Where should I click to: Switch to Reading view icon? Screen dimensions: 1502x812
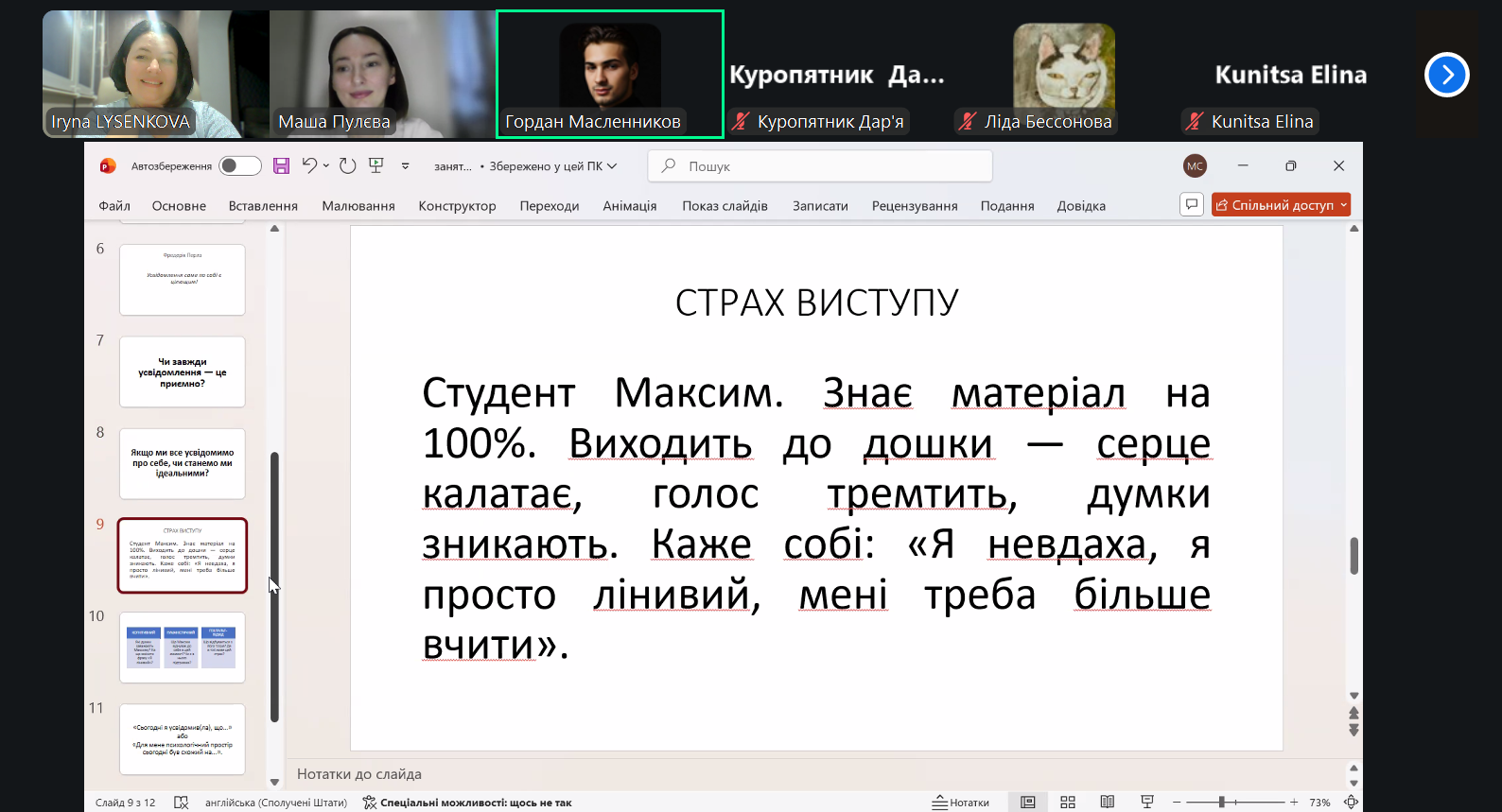pos(1108,803)
